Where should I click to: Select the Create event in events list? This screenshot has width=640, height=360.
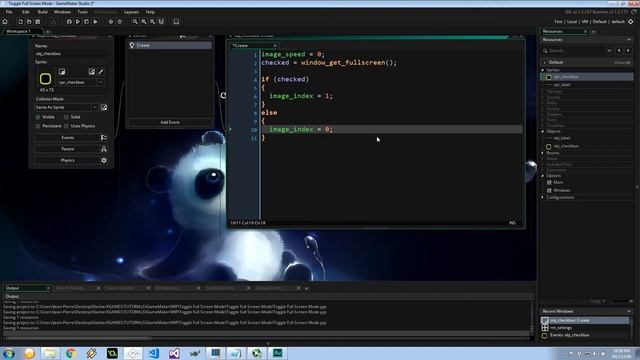click(x=170, y=45)
